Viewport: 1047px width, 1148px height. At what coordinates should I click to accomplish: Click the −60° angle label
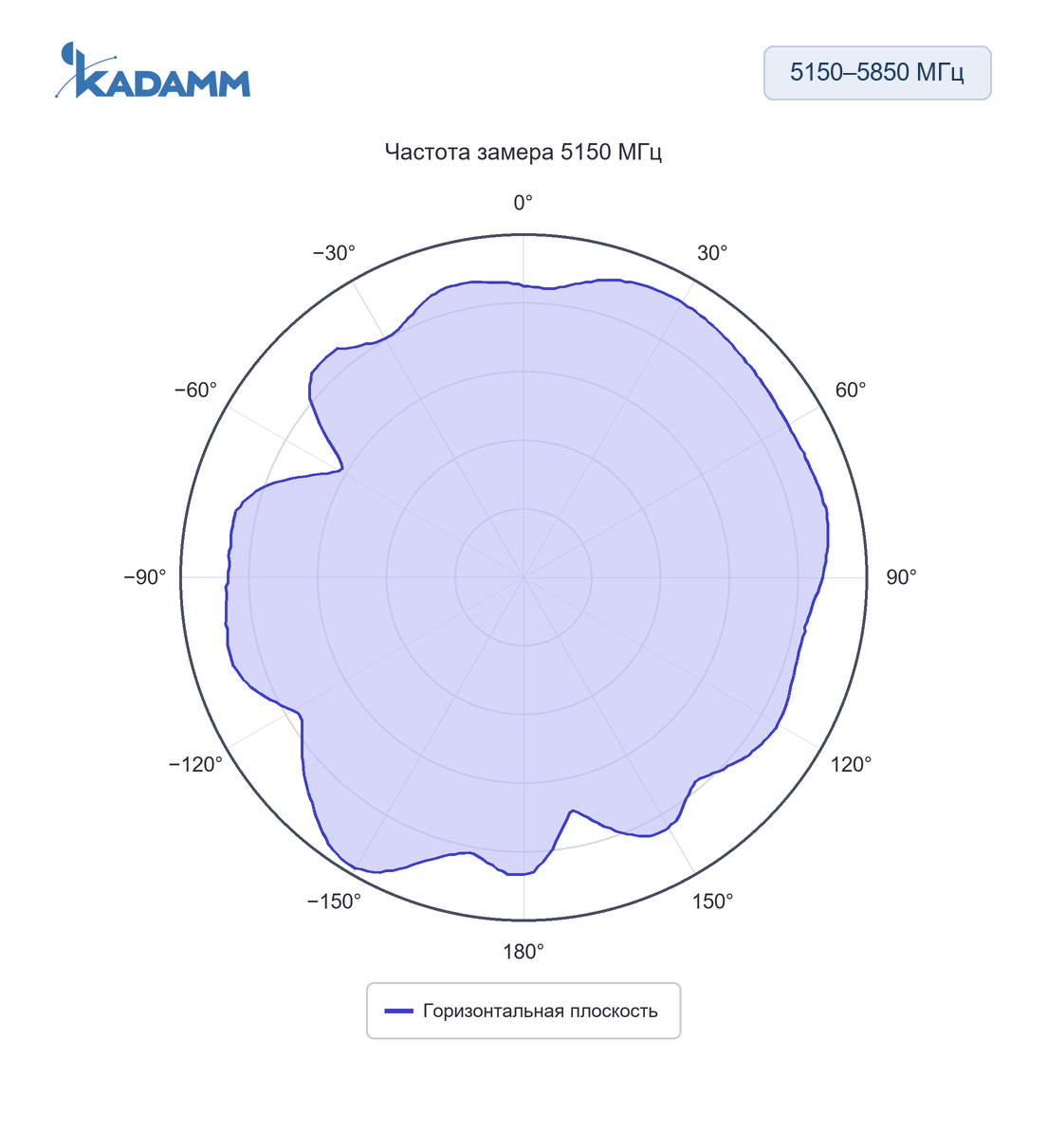(195, 391)
